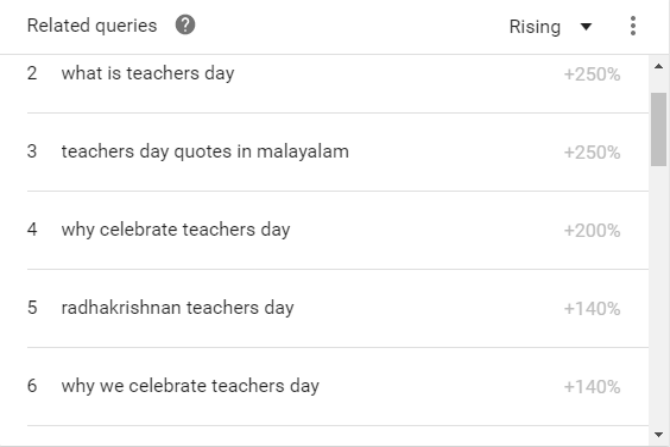
Task: Select the "why celebrate teachers day" query
Action: coord(175,230)
